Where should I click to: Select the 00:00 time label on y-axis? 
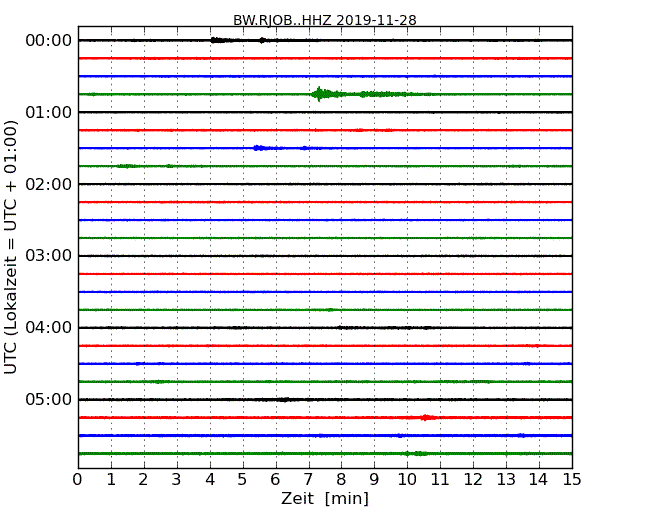click(x=49, y=41)
